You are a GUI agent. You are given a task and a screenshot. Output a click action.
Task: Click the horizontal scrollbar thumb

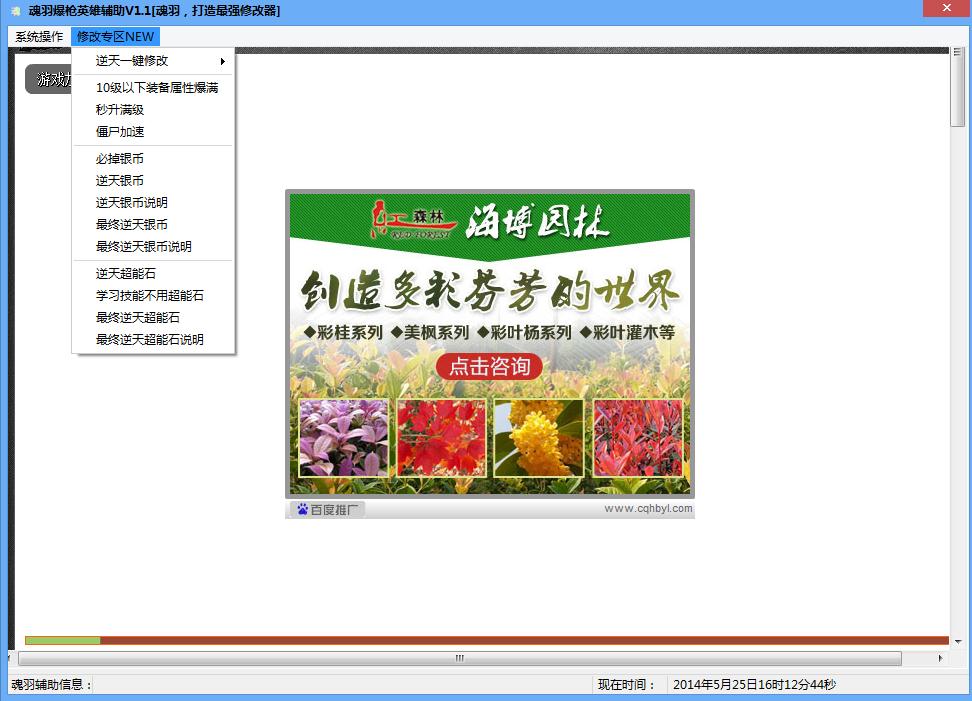(x=459, y=658)
